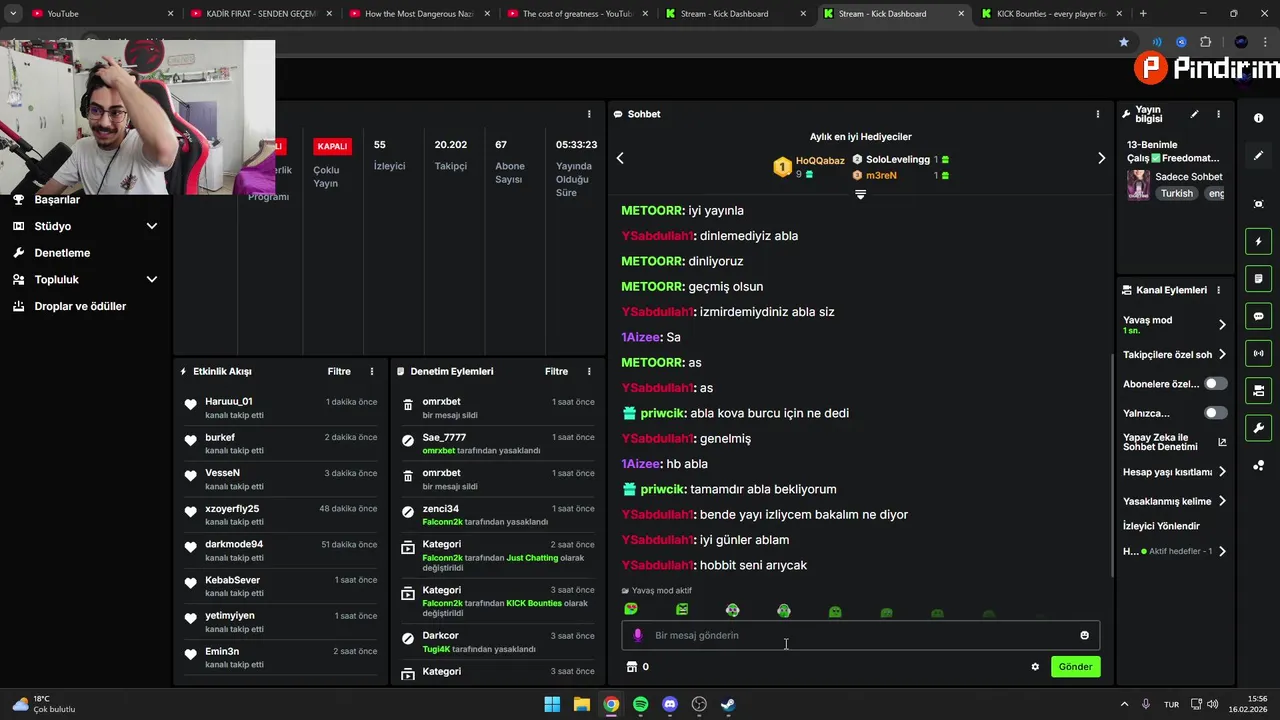Click the three-dots cluster icon in right strip
This screenshot has width=1280, height=720.
pyautogui.click(x=1258, y=466)
